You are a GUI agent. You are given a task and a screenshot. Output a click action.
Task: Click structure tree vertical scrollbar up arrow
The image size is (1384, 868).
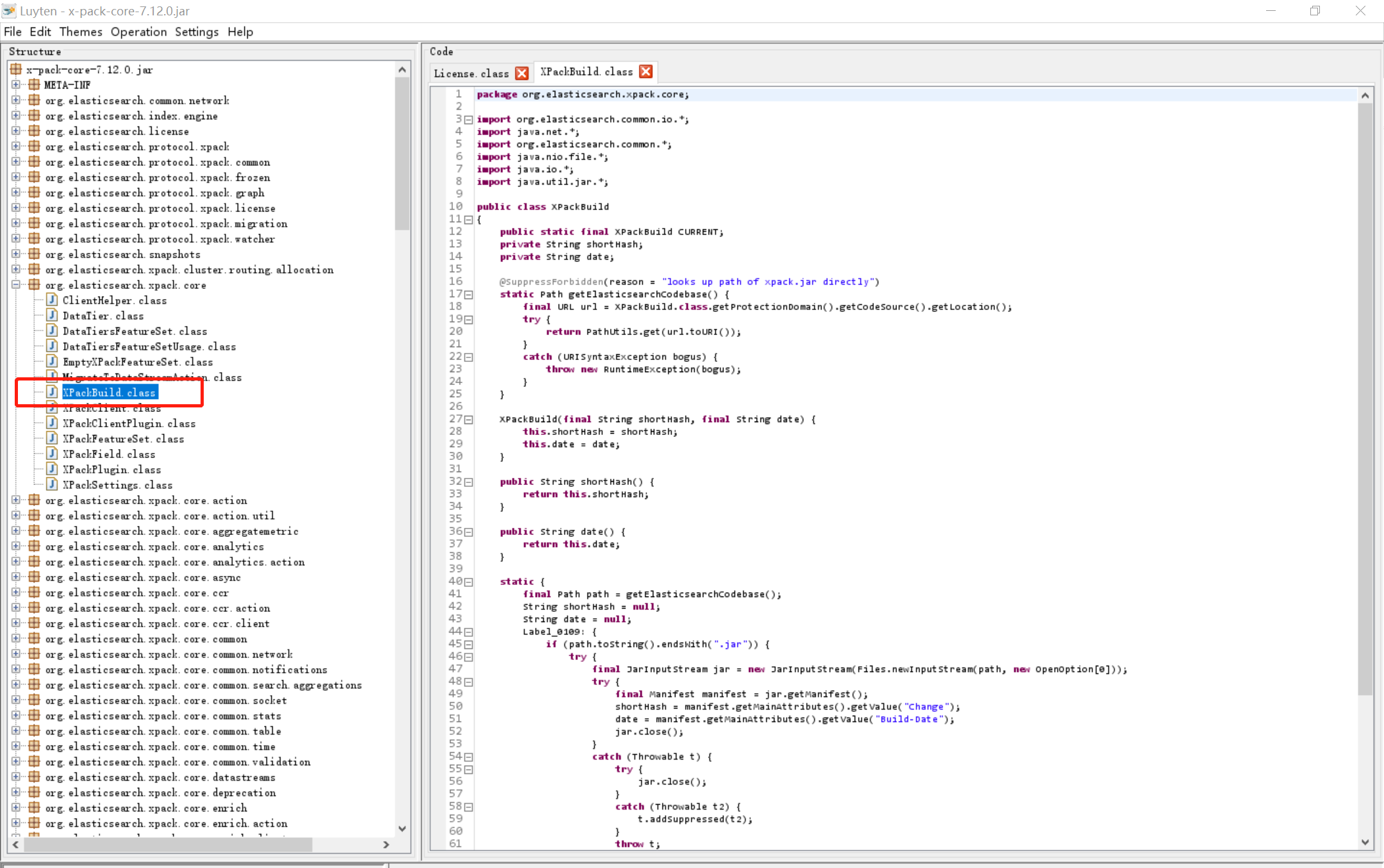402,69
